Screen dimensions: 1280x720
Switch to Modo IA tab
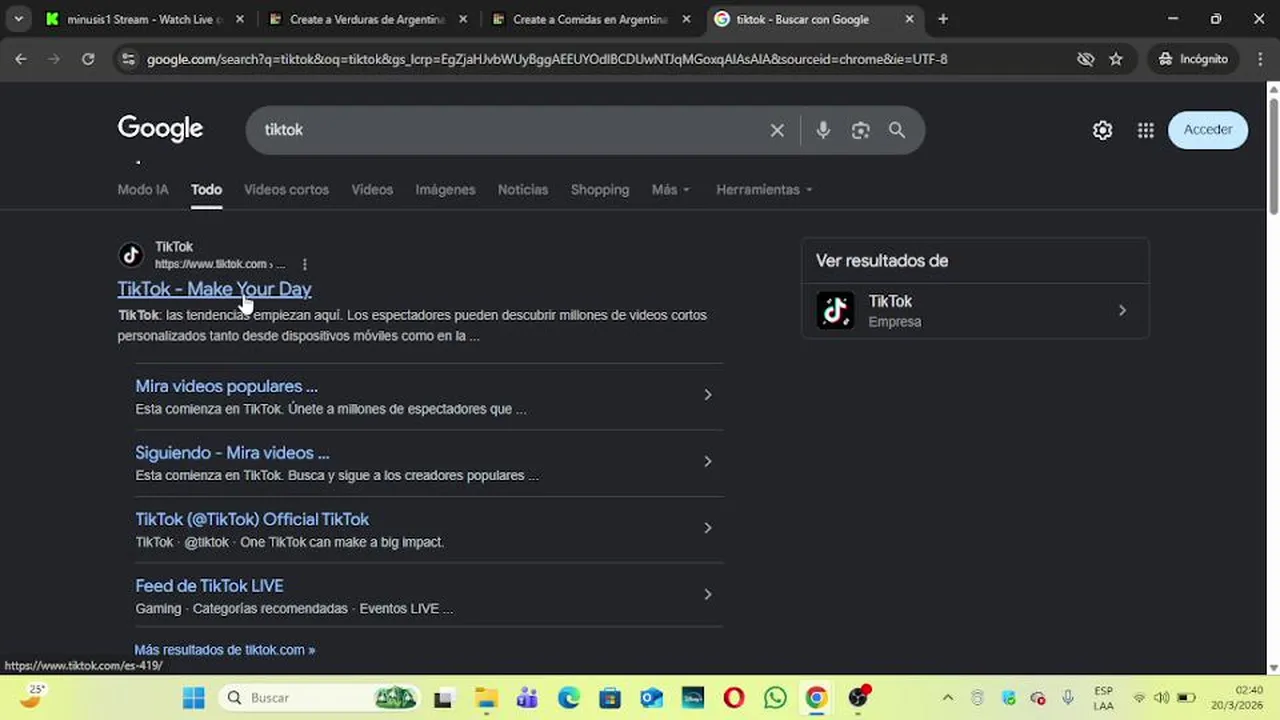[x=143, y=189]
